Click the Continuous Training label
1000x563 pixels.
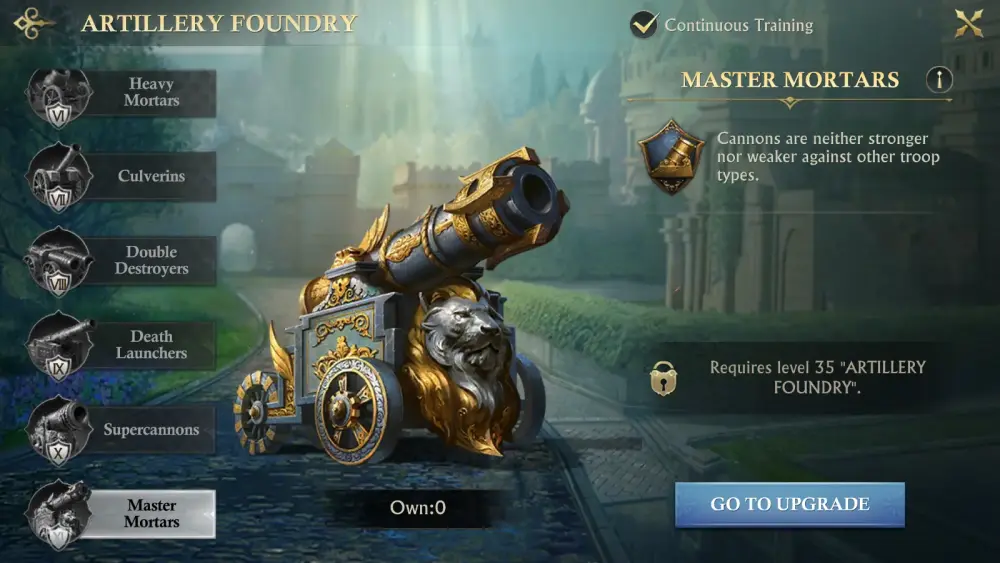(x=739, y=26)
